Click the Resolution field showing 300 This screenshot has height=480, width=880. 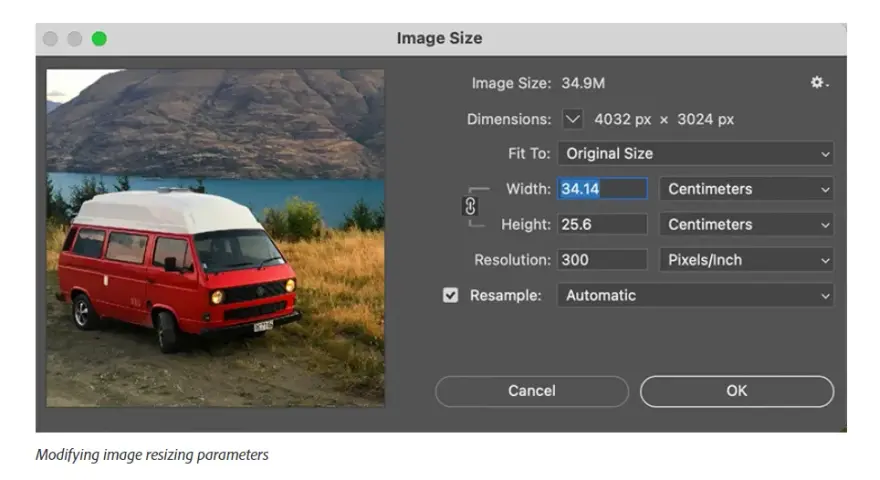pyautogui.click(x=602, y=260)
